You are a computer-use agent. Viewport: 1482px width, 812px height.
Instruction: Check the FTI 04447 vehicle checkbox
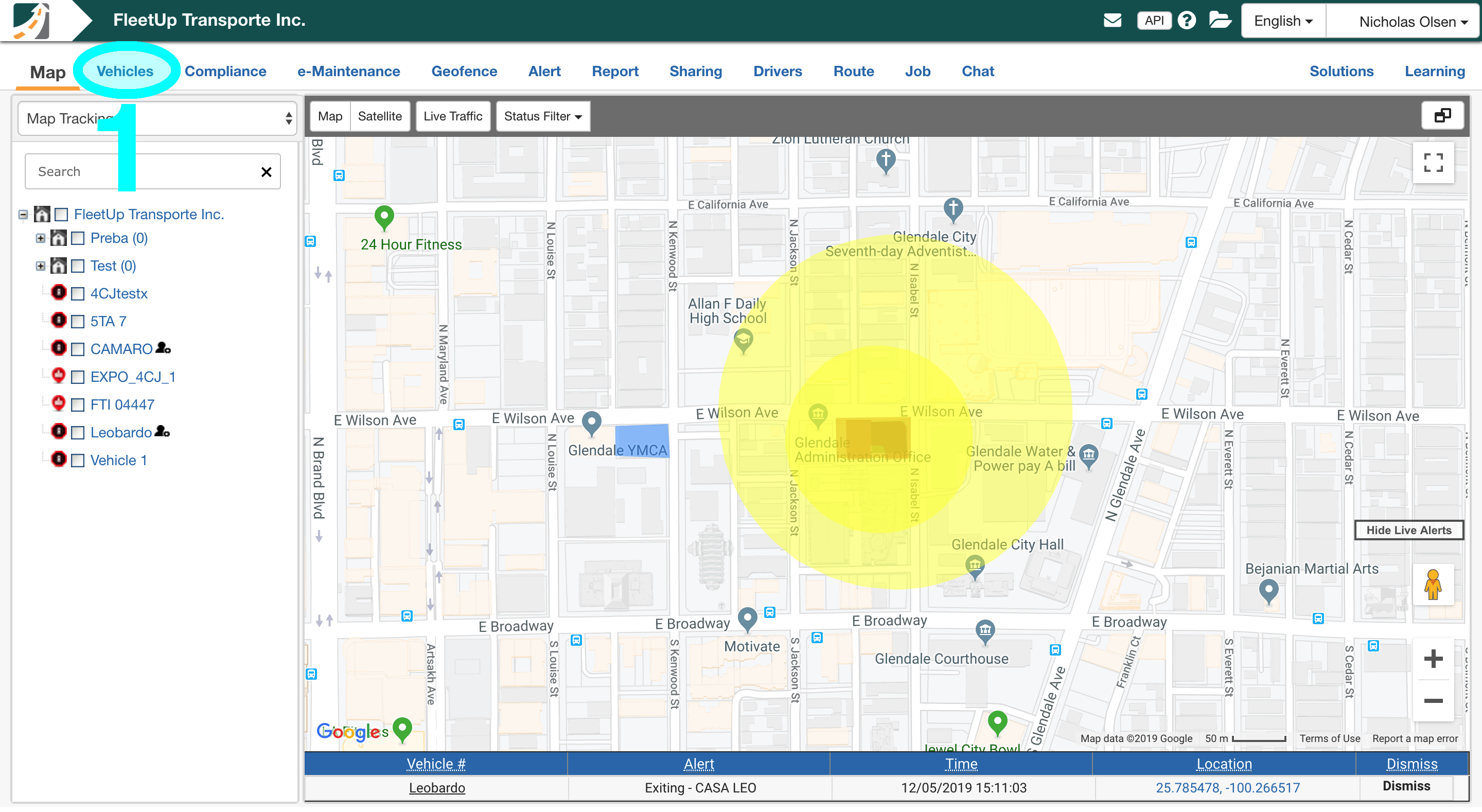pos(78,405)
